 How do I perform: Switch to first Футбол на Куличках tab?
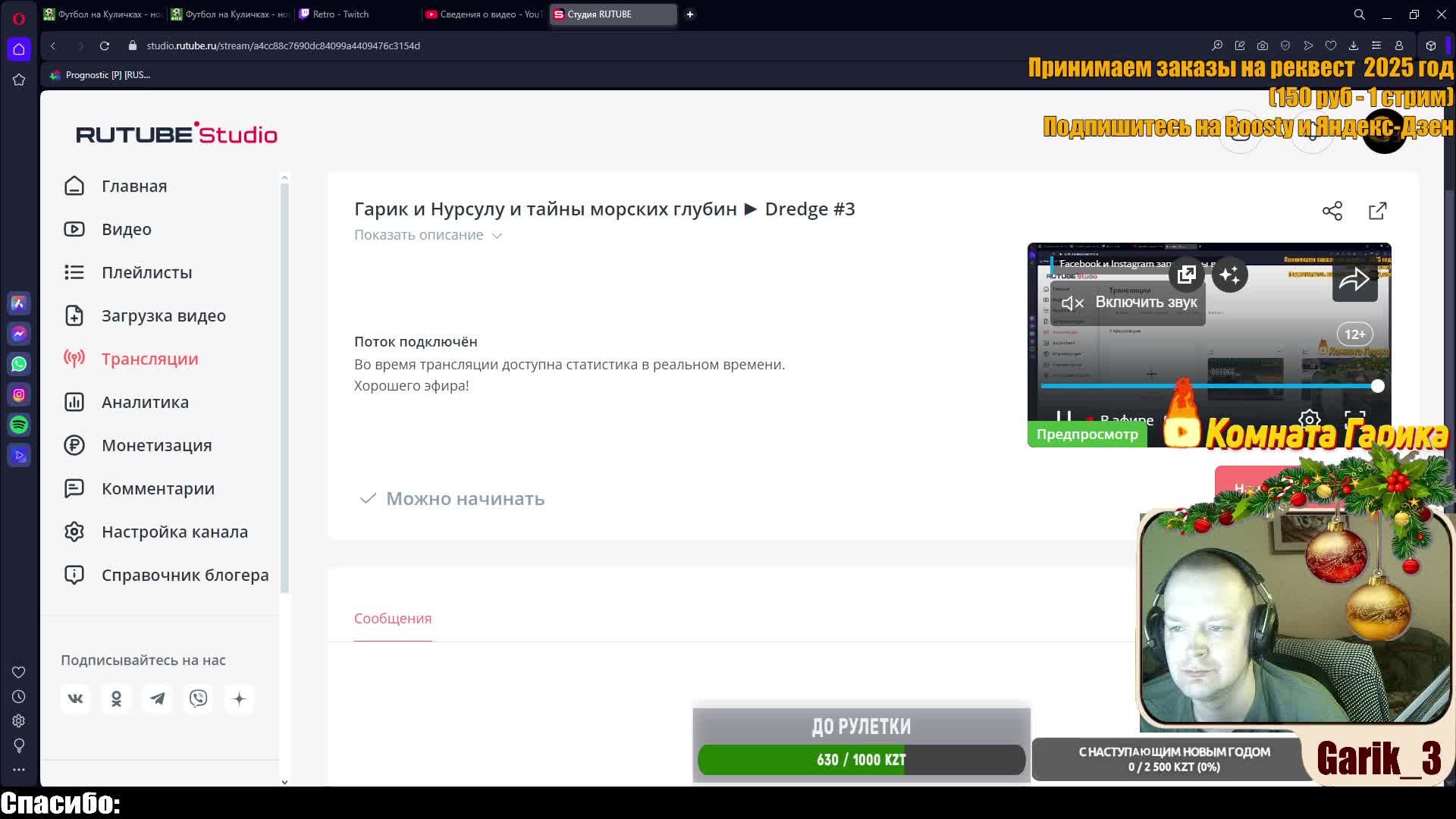[x=103, y=14]
